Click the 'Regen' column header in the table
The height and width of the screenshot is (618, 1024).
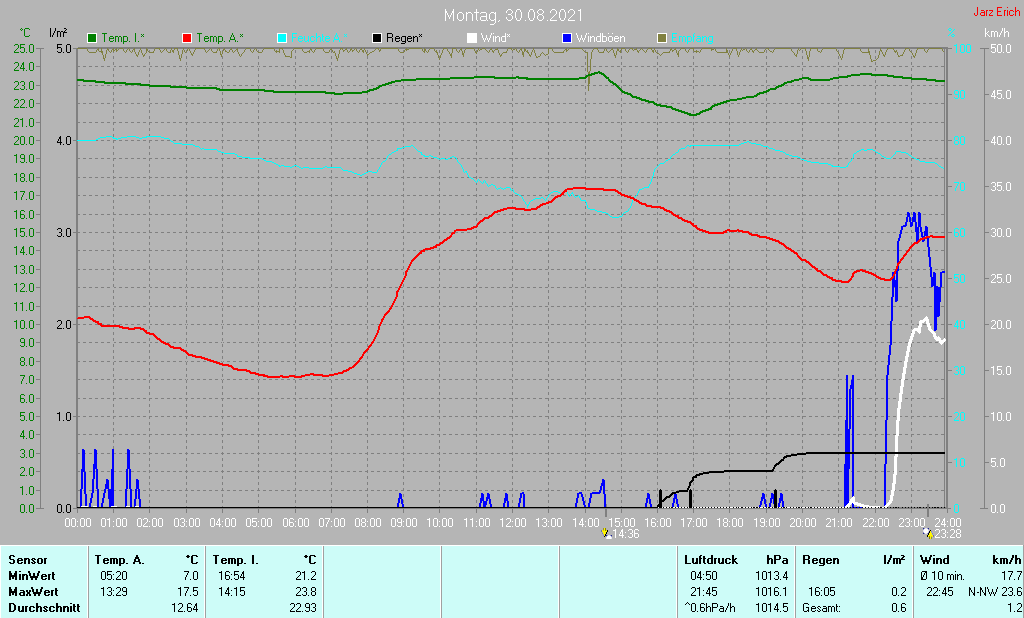(820, 561)
